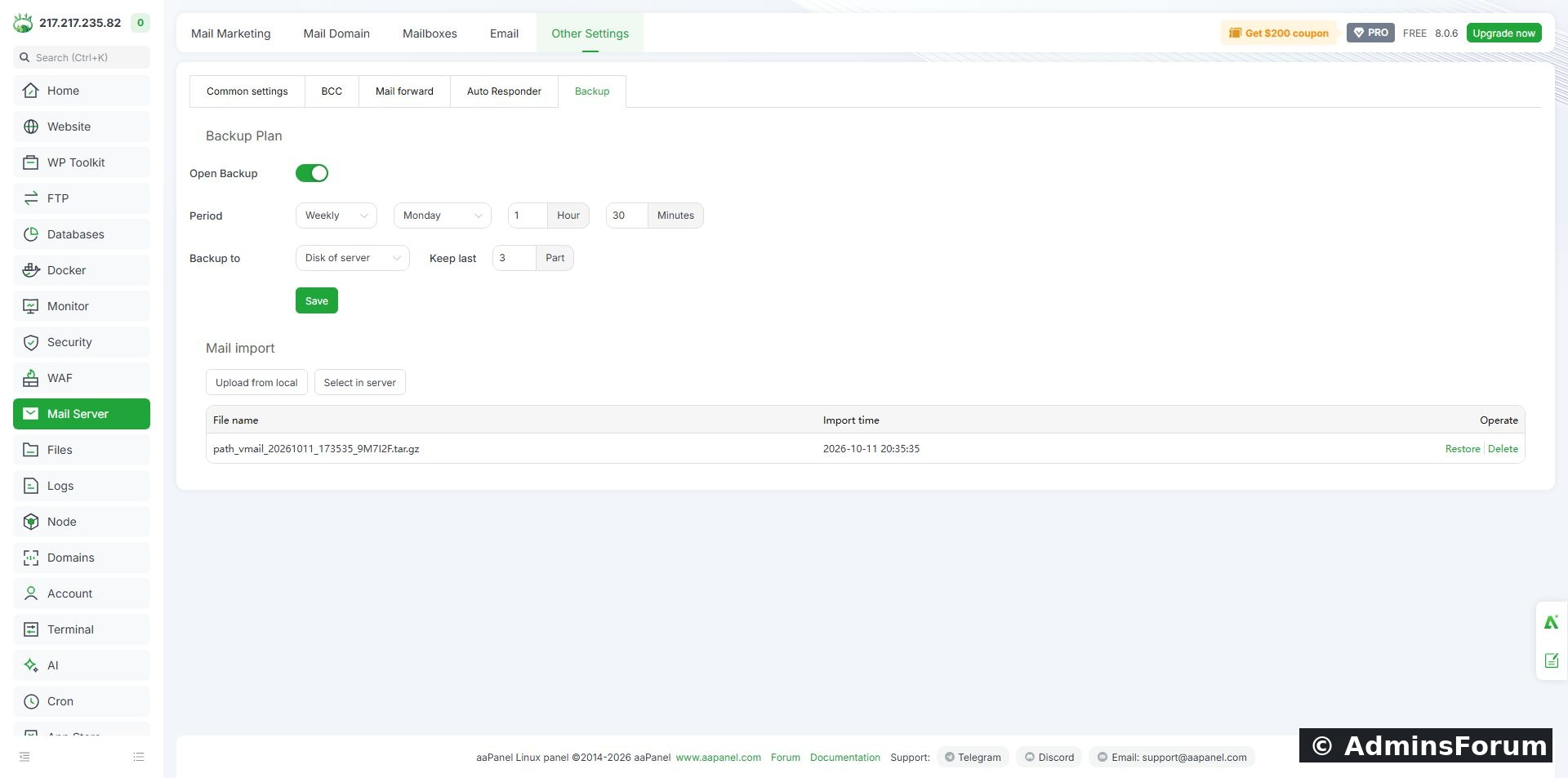
Task: Click the Upgrade now button
Action: pyautogui.click(x=1504, y=33)
